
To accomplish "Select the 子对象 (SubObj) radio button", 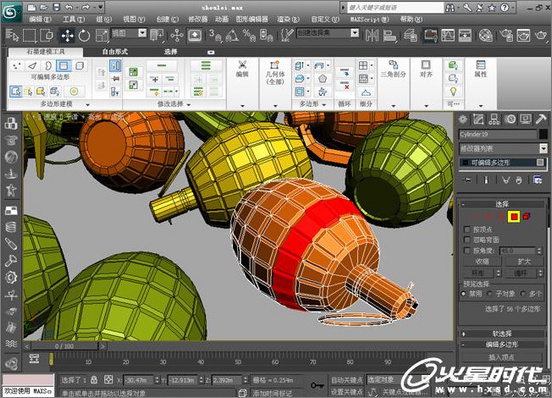I will pyautogui.click(x=489, y=293).
